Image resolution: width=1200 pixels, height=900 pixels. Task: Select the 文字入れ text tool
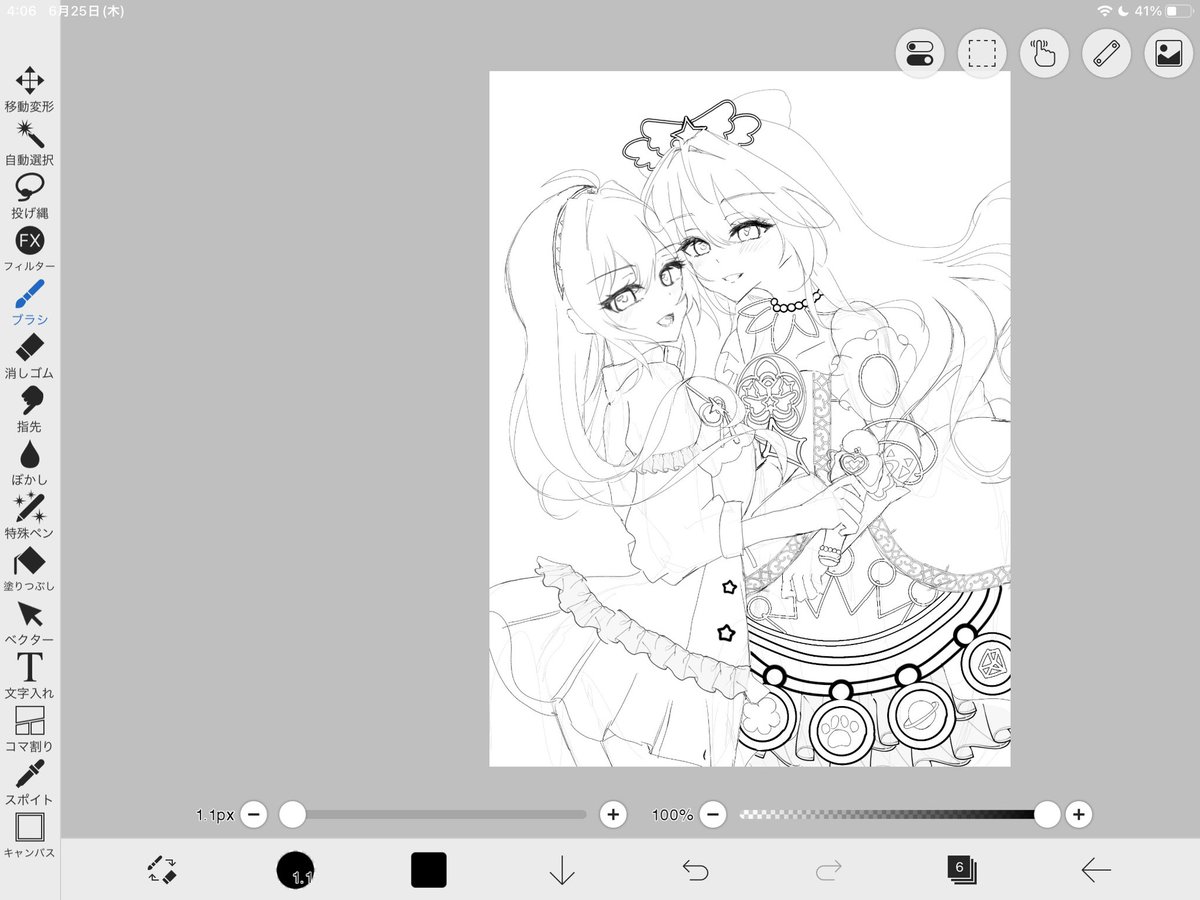point(30,676)
